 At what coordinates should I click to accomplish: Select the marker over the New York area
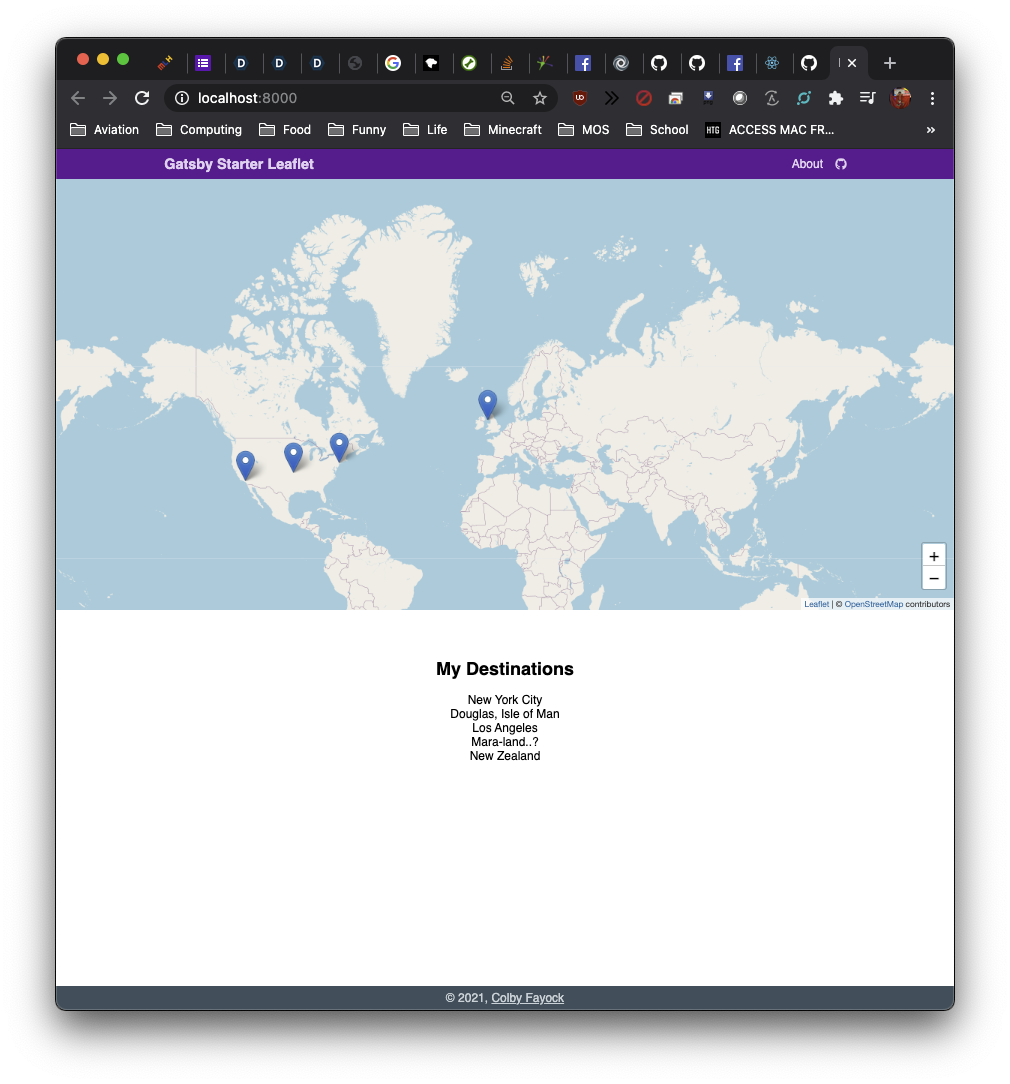click(x=339, y=444)
